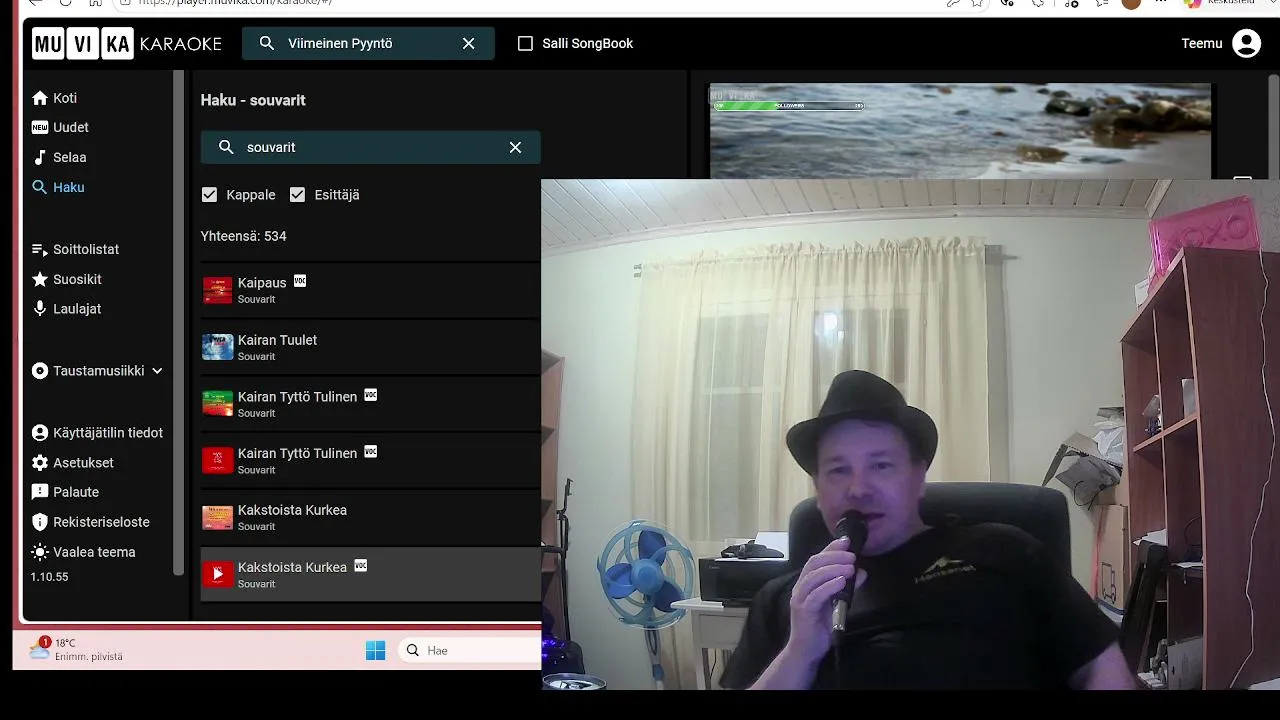Open Asetukset via the gear icon
Image resolution: width=1280 pixels, height=720 pixels.
point(40,463)
